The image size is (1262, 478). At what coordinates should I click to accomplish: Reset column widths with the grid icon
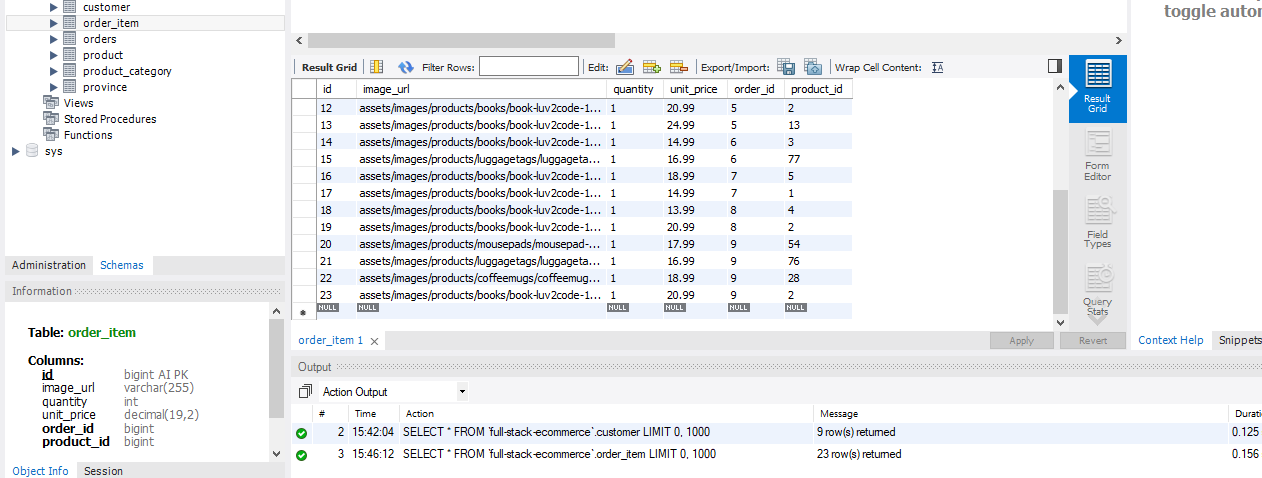pos(377,67)
